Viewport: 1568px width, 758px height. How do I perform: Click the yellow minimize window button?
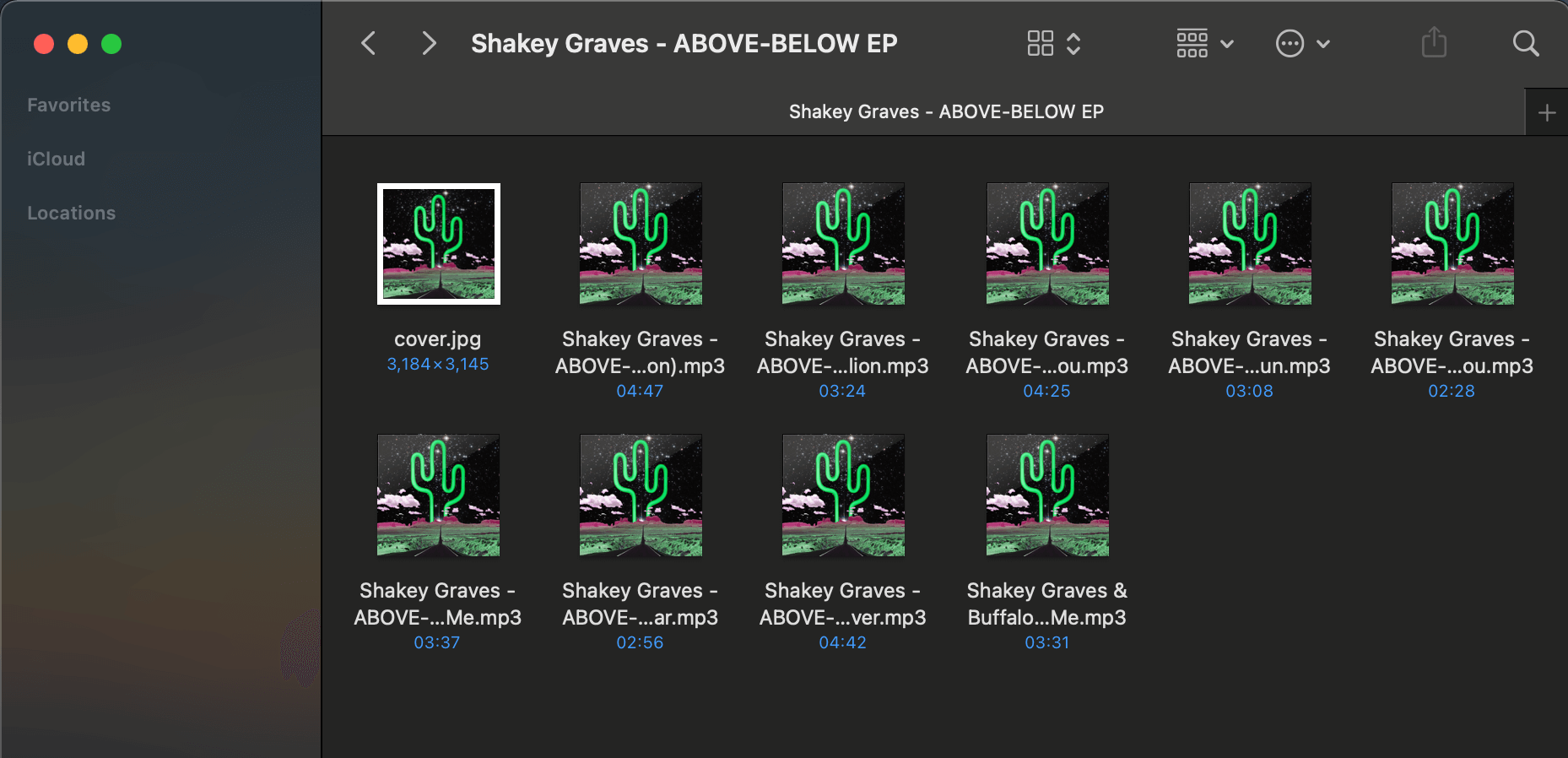[x=78, y=44]
